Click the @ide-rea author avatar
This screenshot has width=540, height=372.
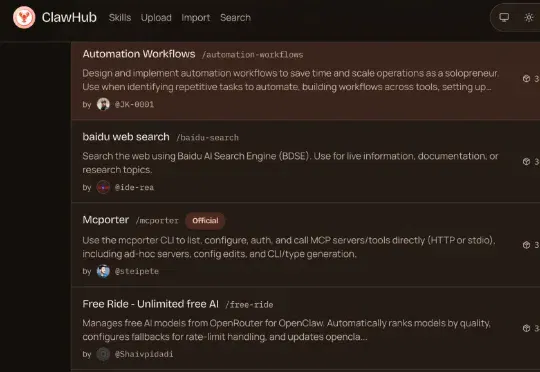tap(103, 187)
